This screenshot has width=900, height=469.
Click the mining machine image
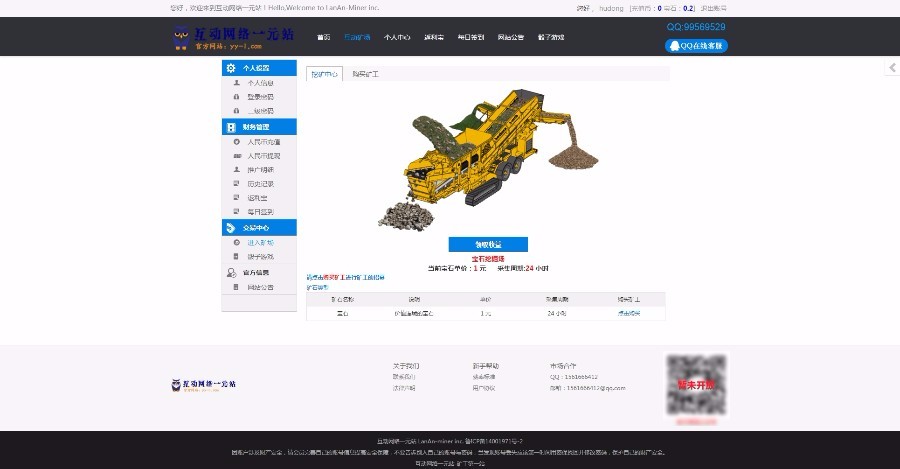pyautogui.click(x=488, y=160)
